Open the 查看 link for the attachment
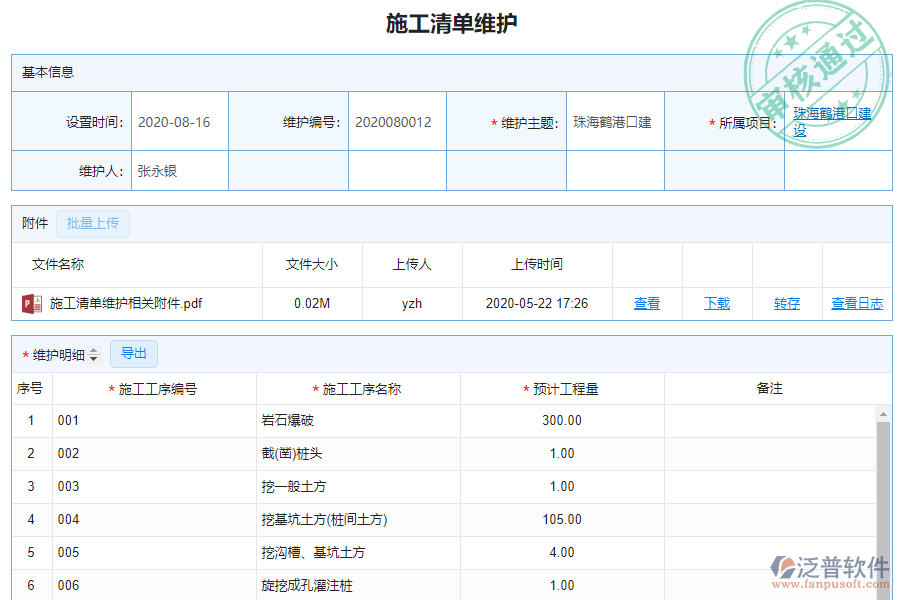Viewport: 900px width, 600px height. click(x=646, y=303)
